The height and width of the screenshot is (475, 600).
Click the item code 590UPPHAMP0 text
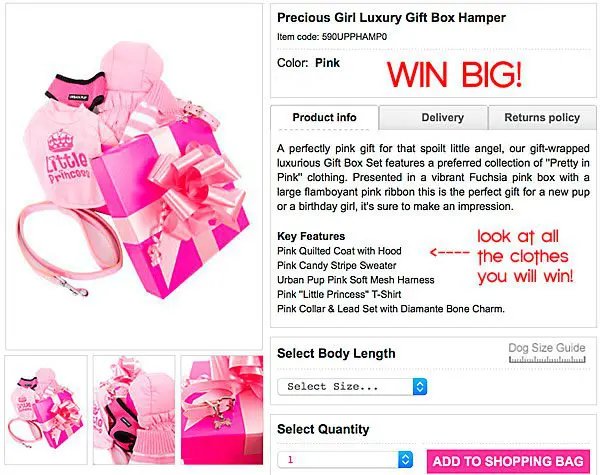[354, 37]
